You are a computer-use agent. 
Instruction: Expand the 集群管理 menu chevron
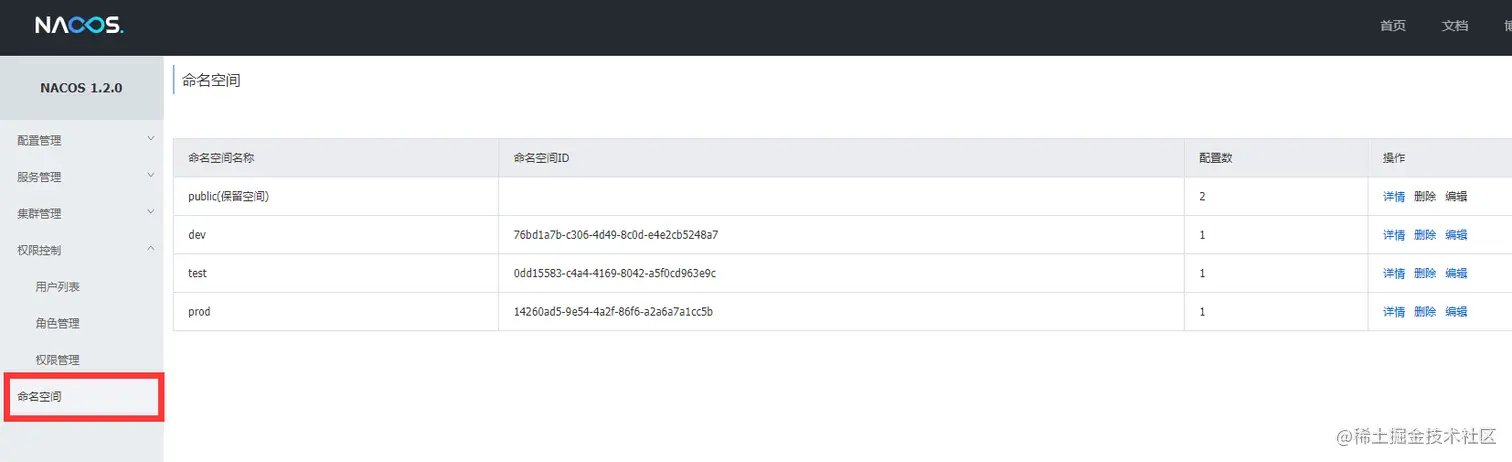tap(151, 212)
